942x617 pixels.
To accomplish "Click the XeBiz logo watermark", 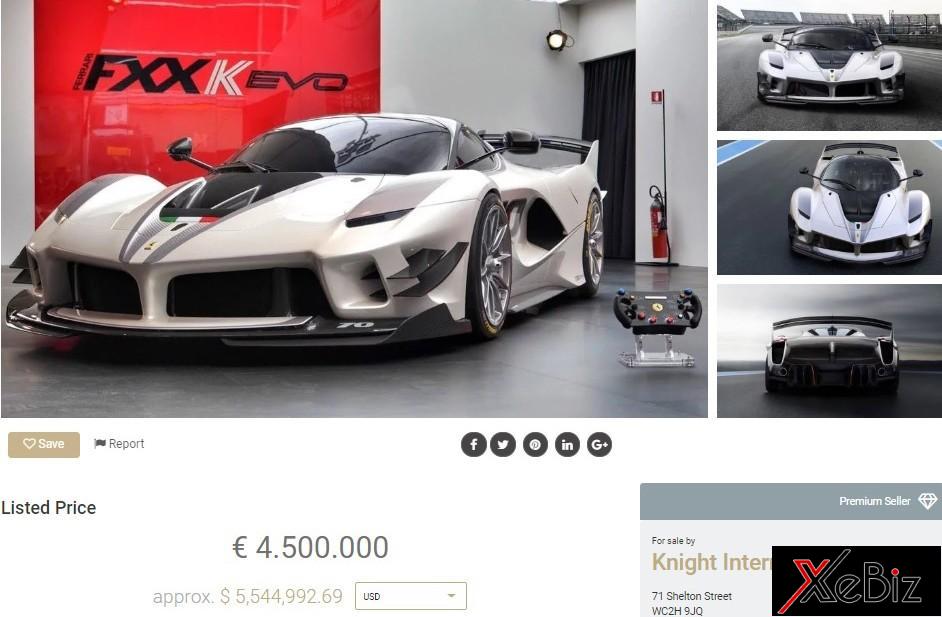I will click(x=855, y=580).
